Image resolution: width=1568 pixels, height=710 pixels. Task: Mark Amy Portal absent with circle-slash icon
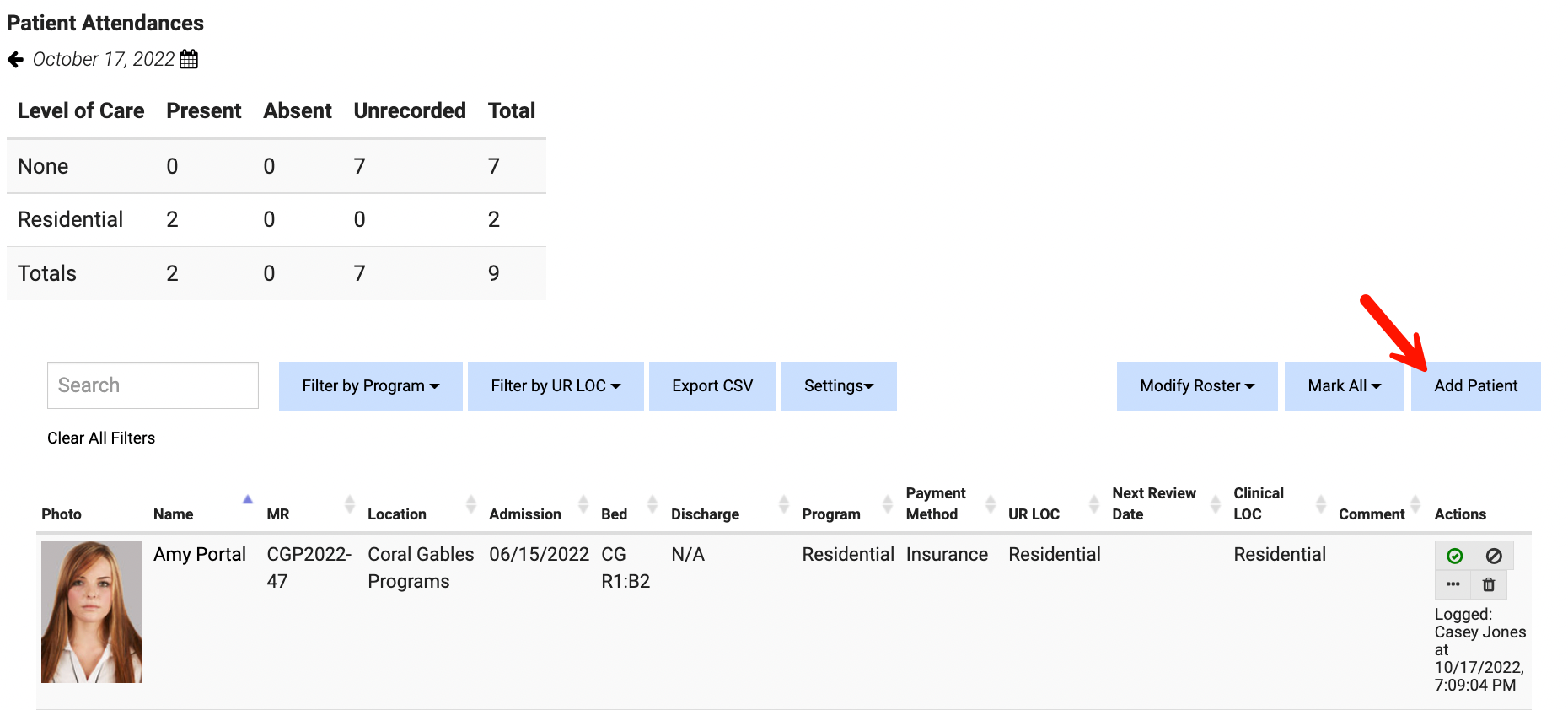click(1493, 556)
